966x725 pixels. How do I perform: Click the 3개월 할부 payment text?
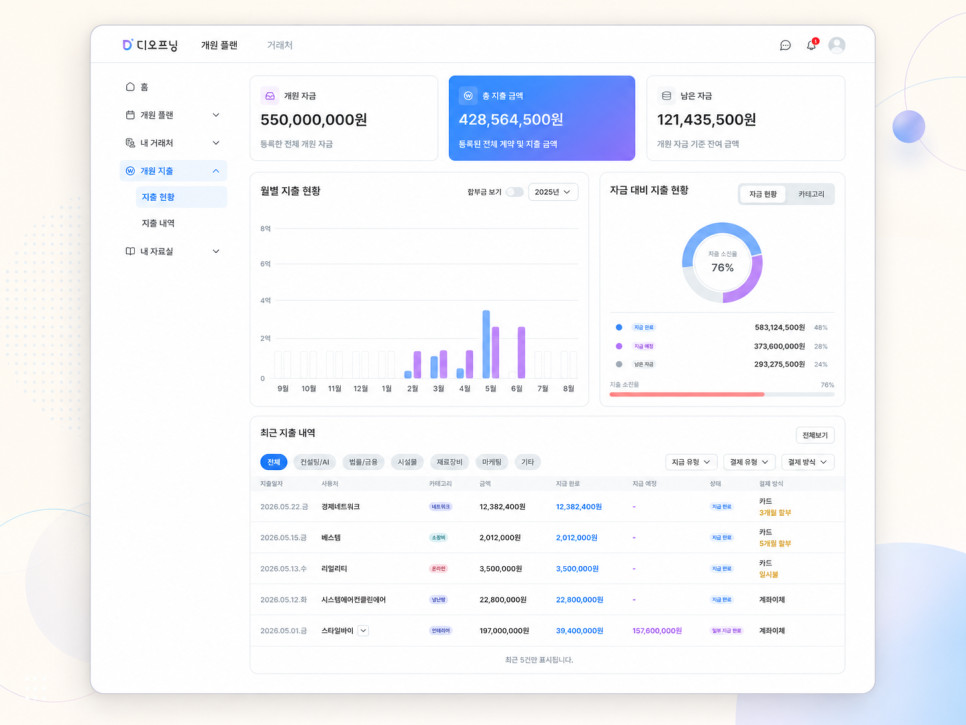(775, 512)
